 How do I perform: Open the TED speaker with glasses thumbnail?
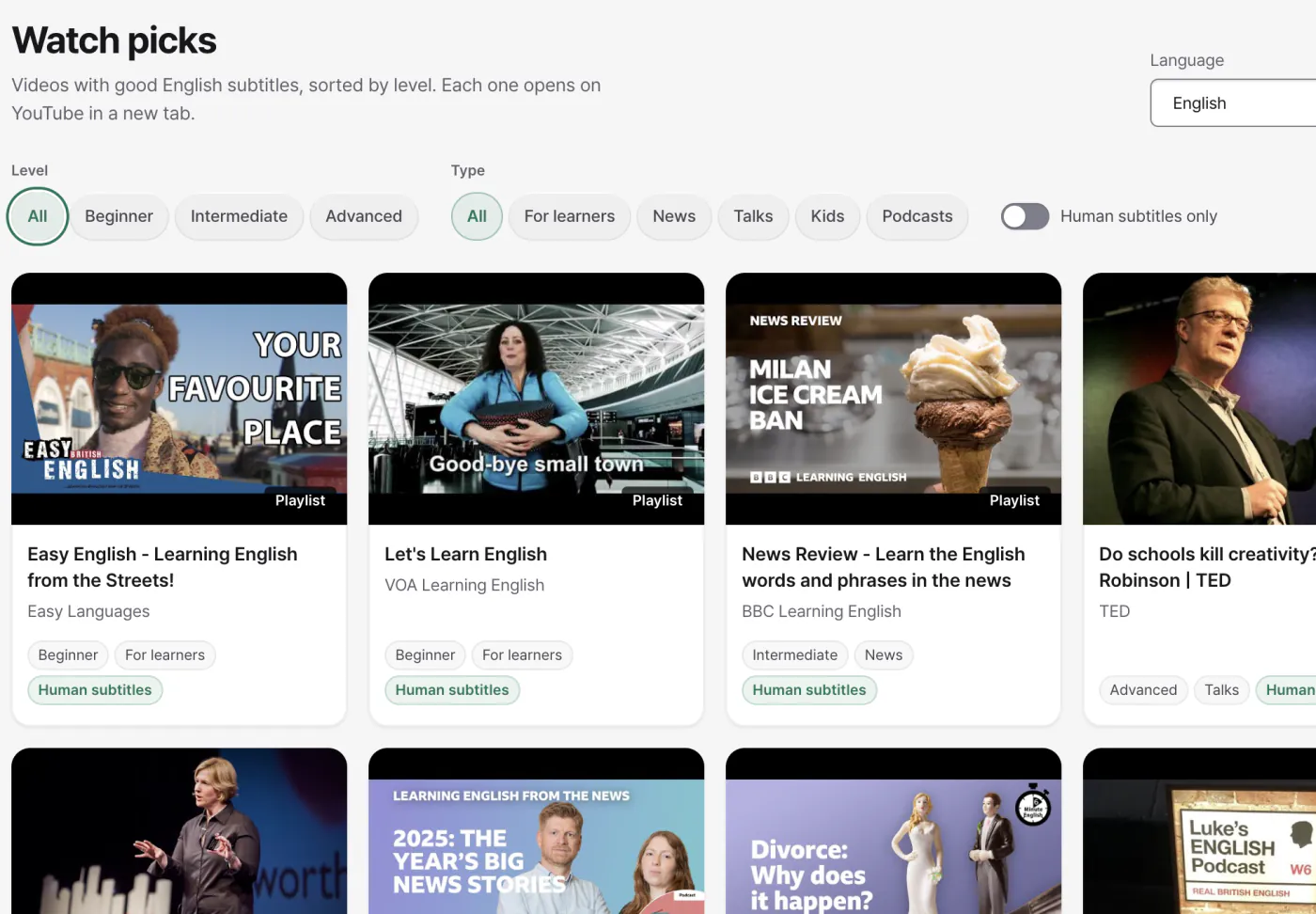(x=1199, y=399)
